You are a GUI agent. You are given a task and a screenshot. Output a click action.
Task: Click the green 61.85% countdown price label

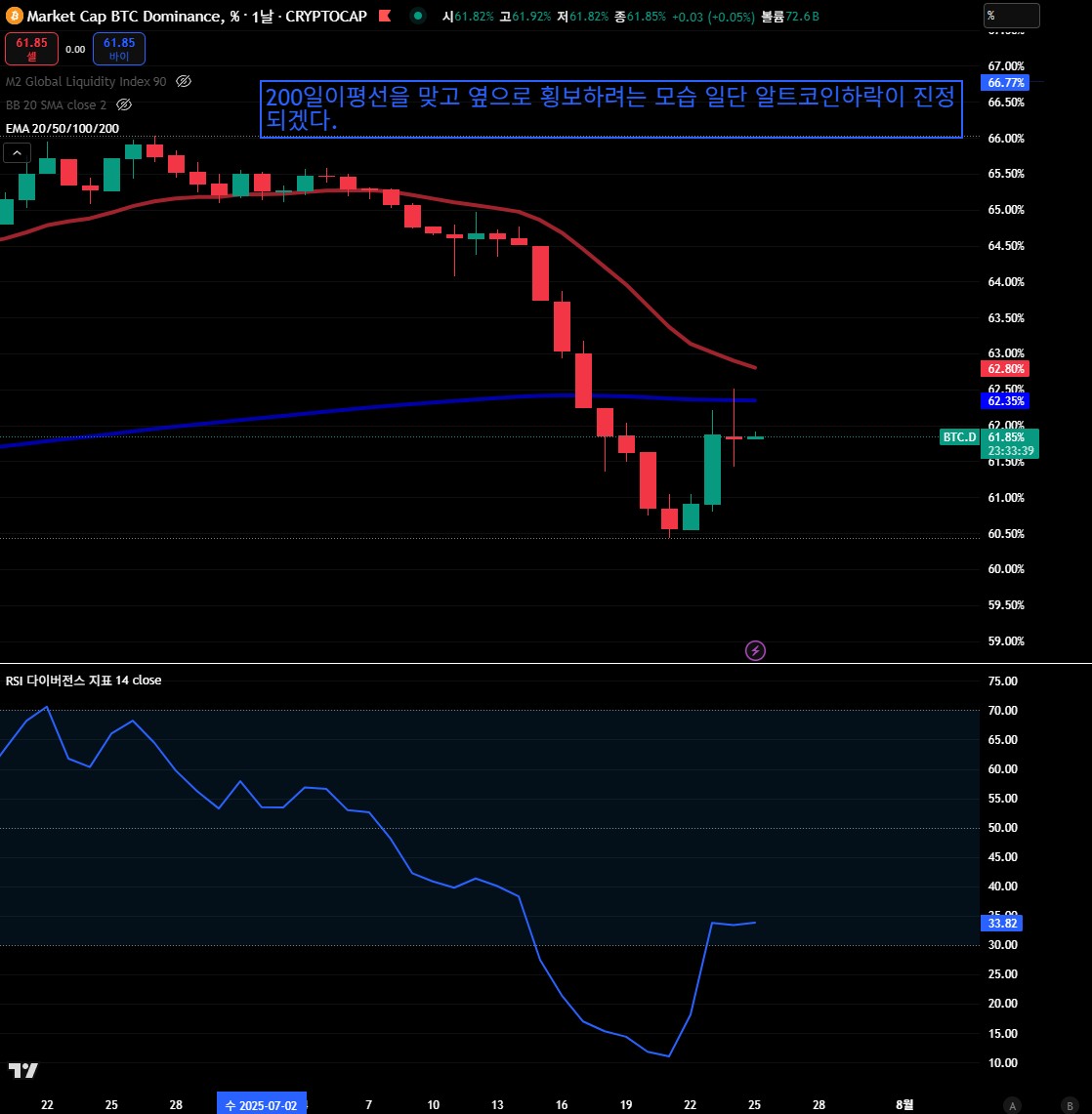tap(1010, 443)
